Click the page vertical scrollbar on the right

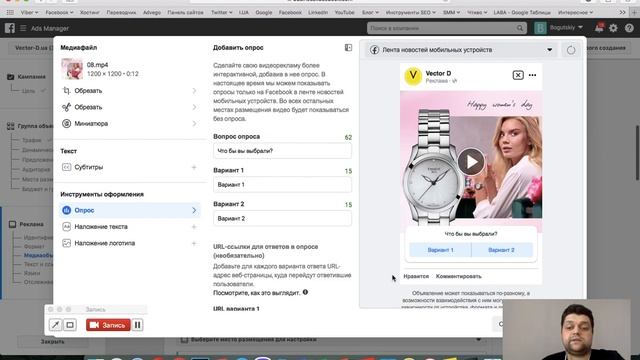[637, 153]
